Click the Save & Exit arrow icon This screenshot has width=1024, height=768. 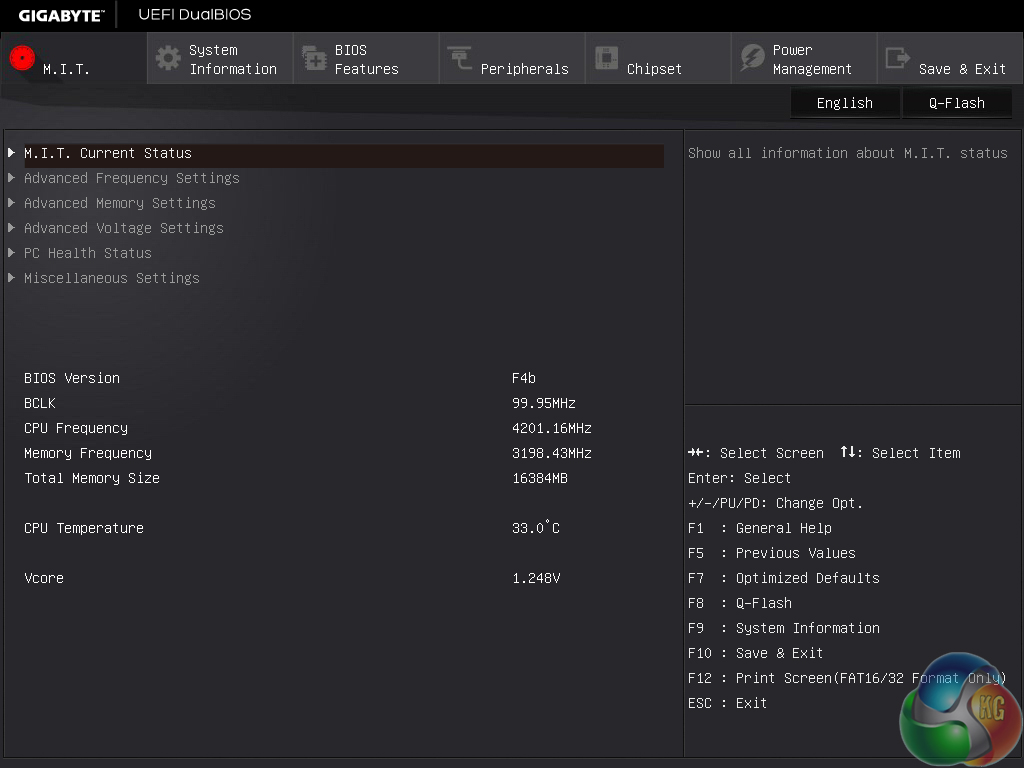coord(898,58)
